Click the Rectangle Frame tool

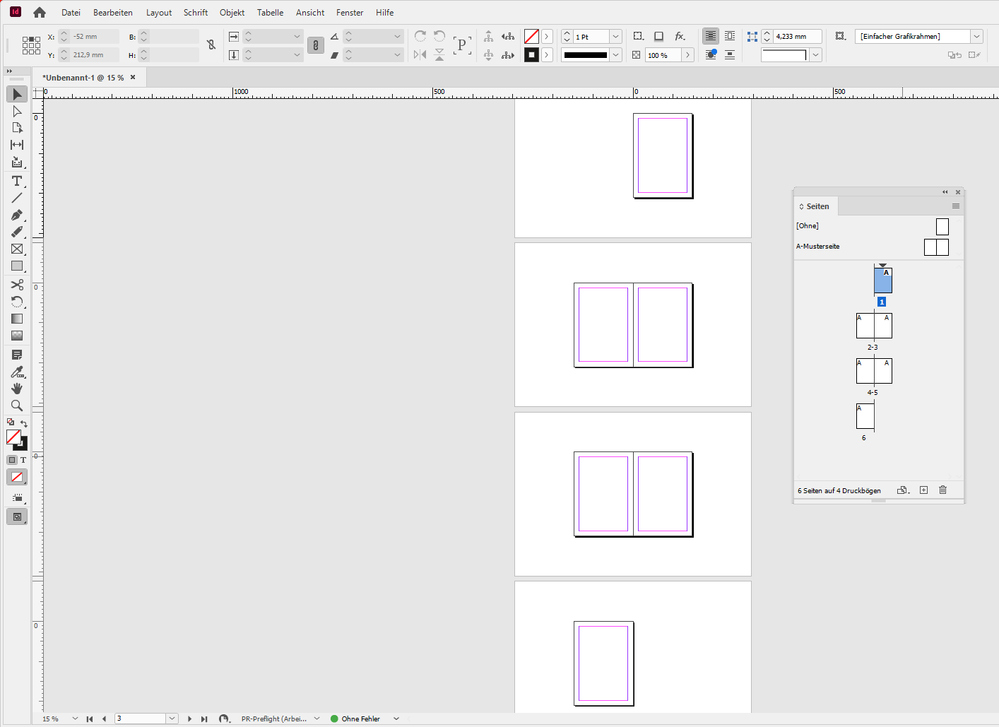coord(17,249)
